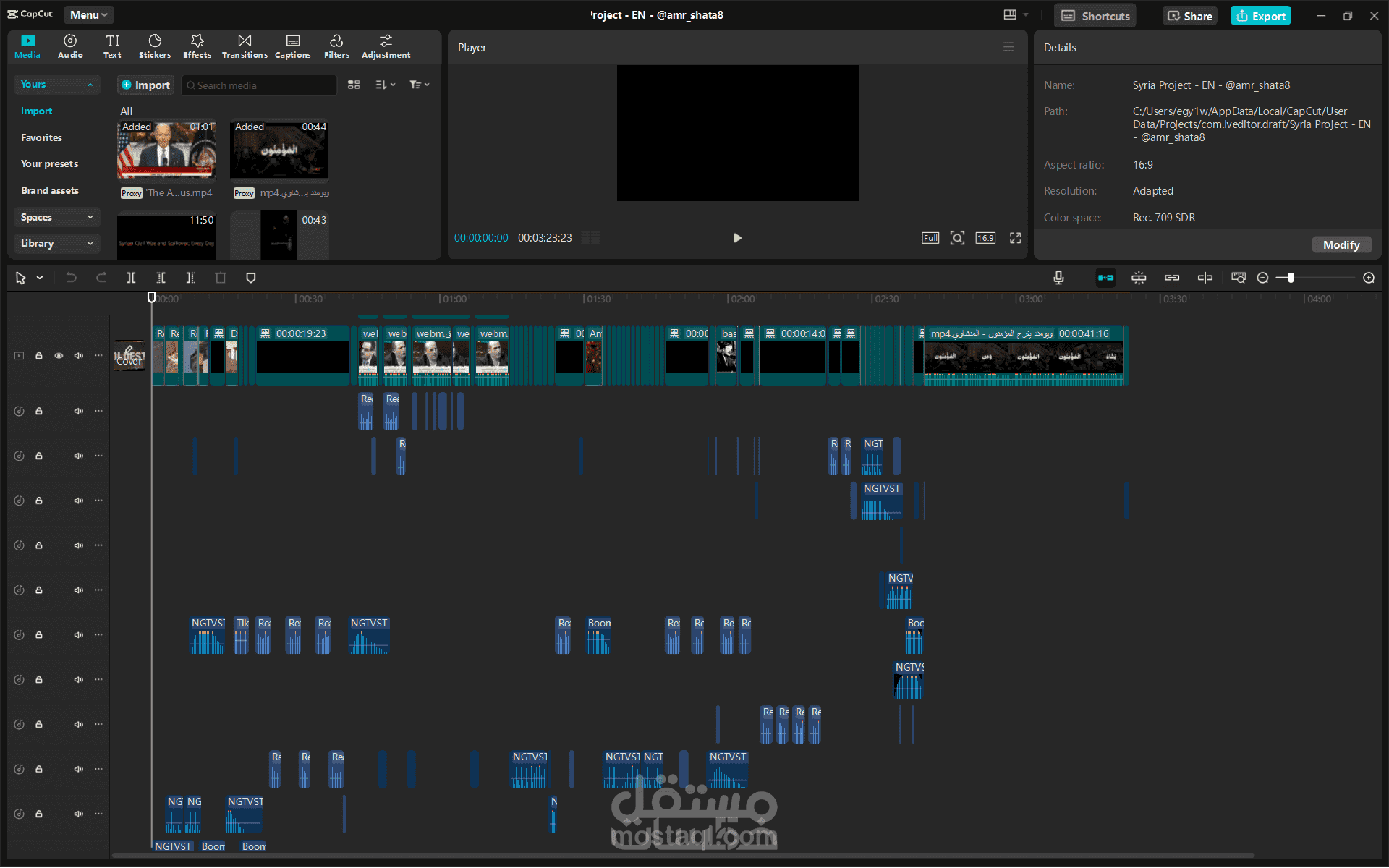Open the Transitions panel
This screenshot has width=1389, height=868.
[x=245, y=46]
